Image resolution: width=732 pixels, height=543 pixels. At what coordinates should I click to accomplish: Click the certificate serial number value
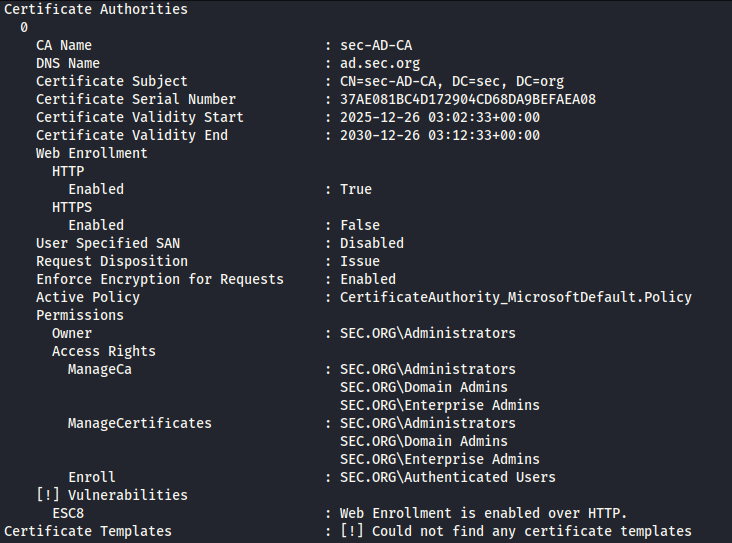point(468,99)
